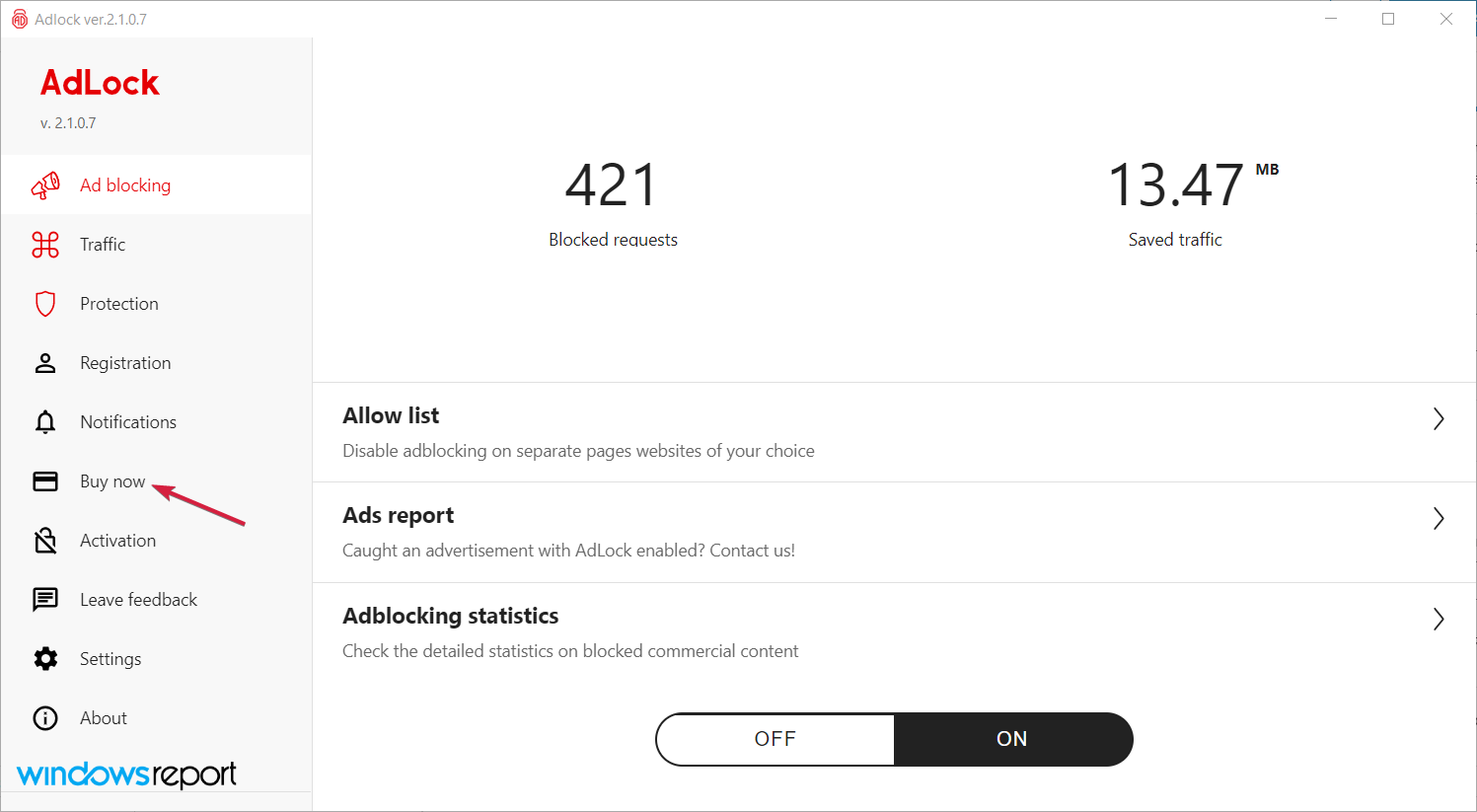Click the Protection shield icon
The height and width of the screenshot is (812, 1477).
coord(45,304)
